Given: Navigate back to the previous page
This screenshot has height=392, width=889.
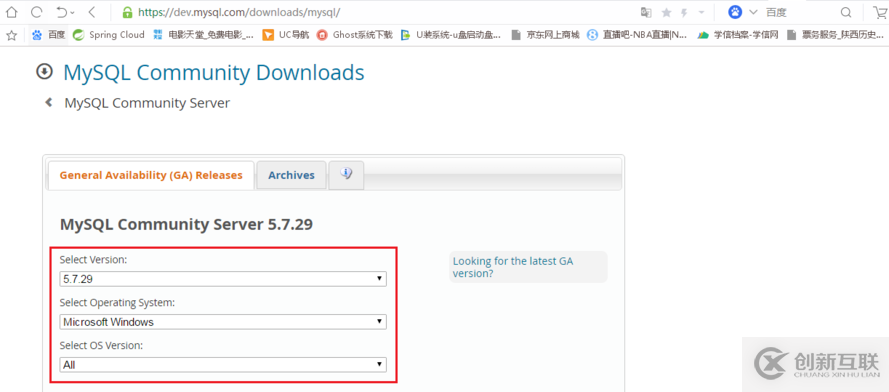Looking at the screenshot, I should point(92,12).
